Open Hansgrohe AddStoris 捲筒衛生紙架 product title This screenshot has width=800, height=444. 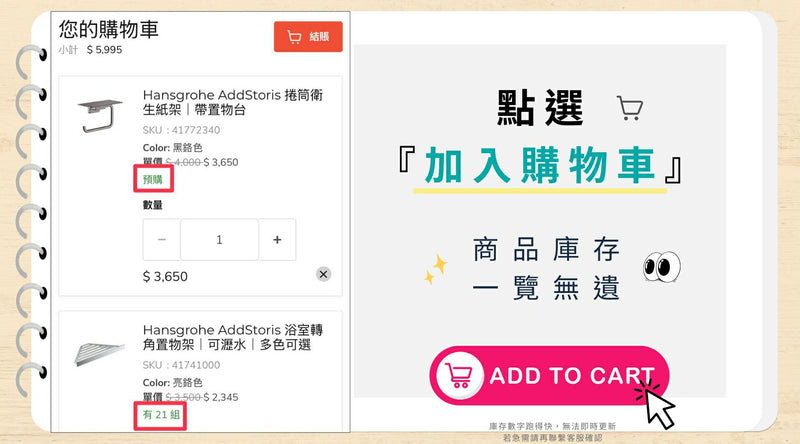click(x=233, y=102)
